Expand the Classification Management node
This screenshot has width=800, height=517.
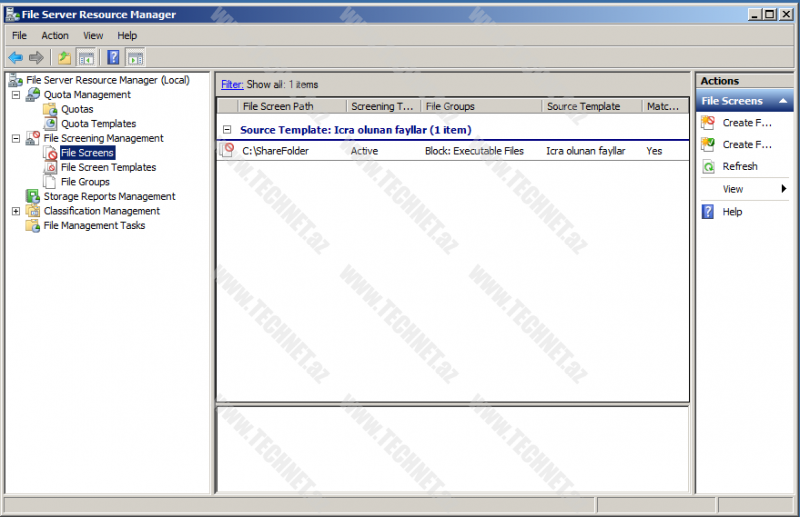tap(16, 211)
